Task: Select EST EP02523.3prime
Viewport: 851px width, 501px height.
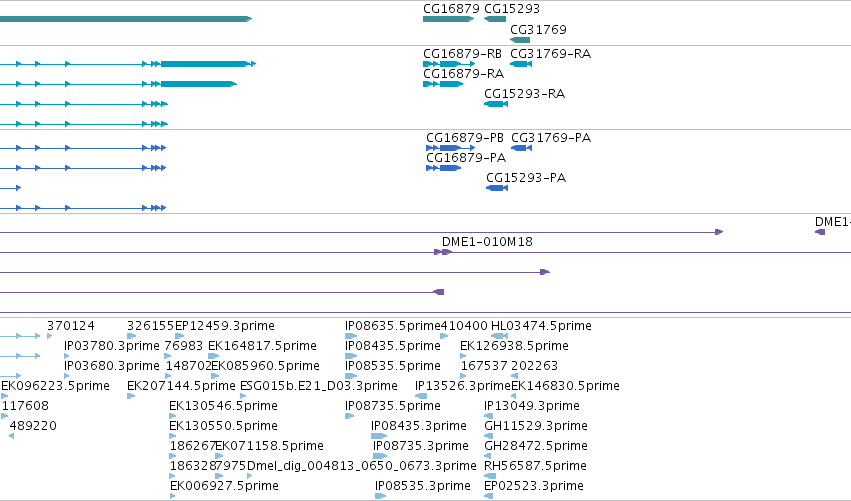Action: tap(534, 487)
